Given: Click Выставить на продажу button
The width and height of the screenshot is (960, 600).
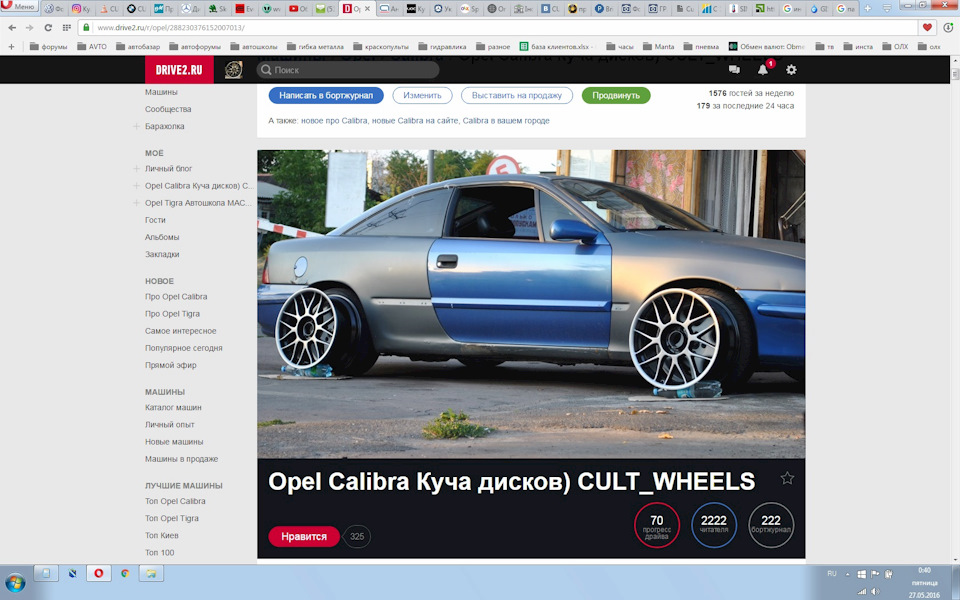Looking at the screenshot, I should click(517, 96).
